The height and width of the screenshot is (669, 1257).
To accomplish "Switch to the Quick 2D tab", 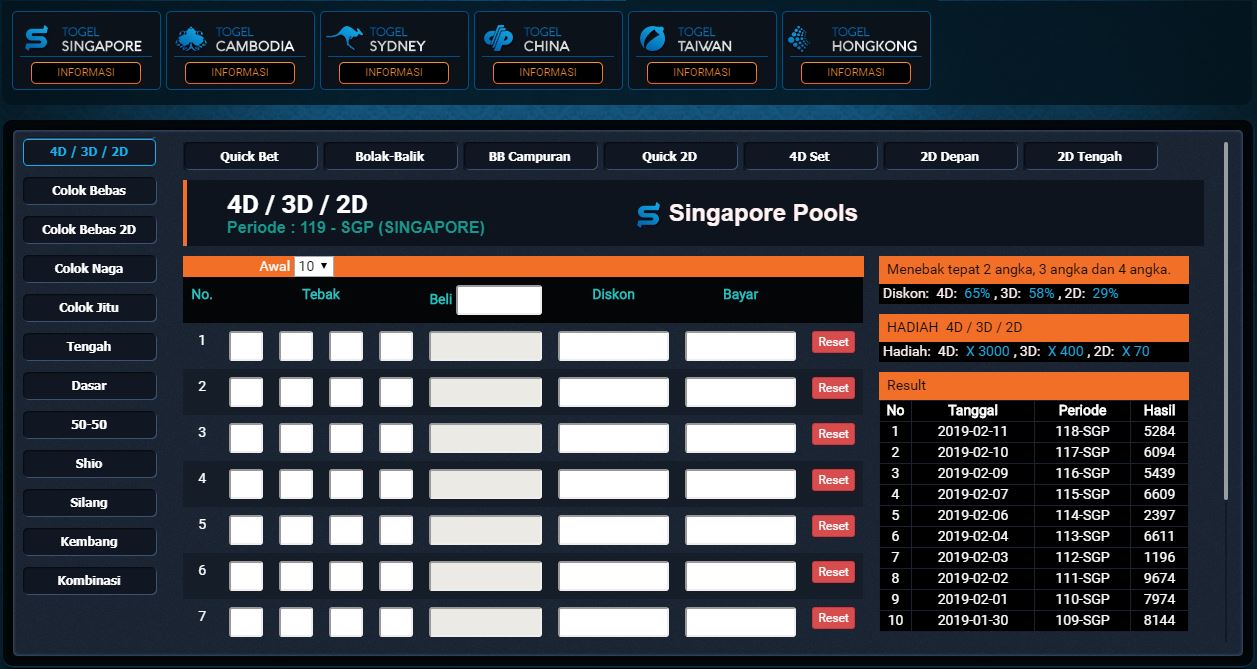I will pos(670,156).
